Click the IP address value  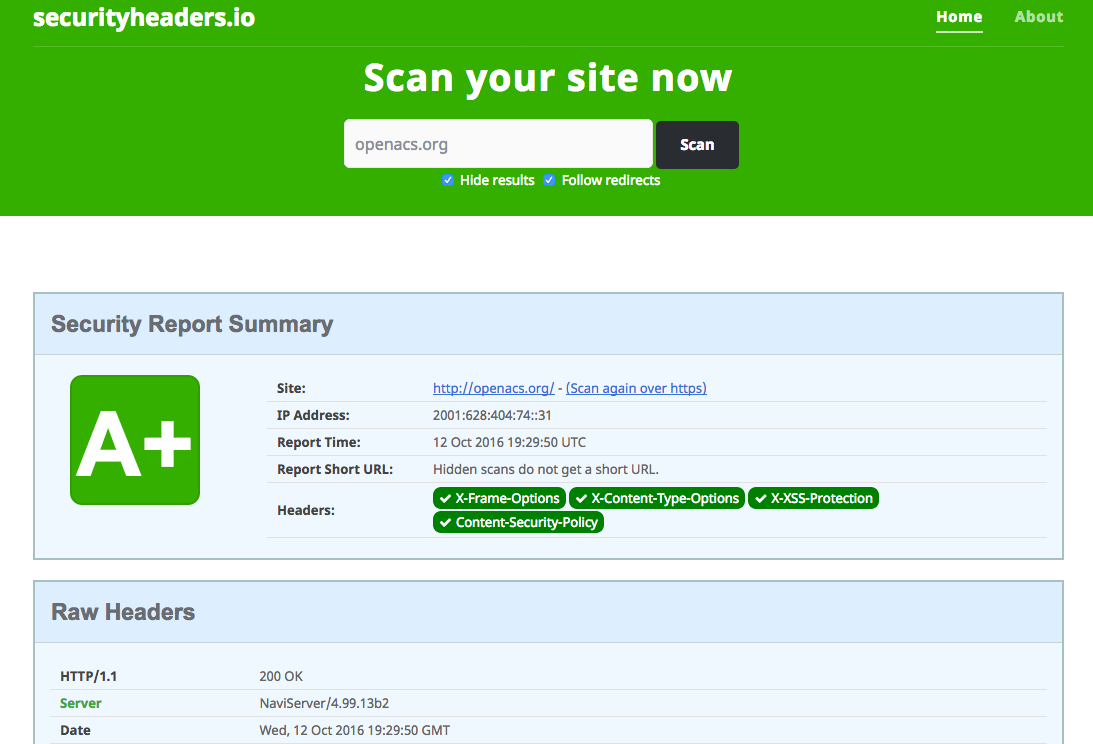pos(492,415)
